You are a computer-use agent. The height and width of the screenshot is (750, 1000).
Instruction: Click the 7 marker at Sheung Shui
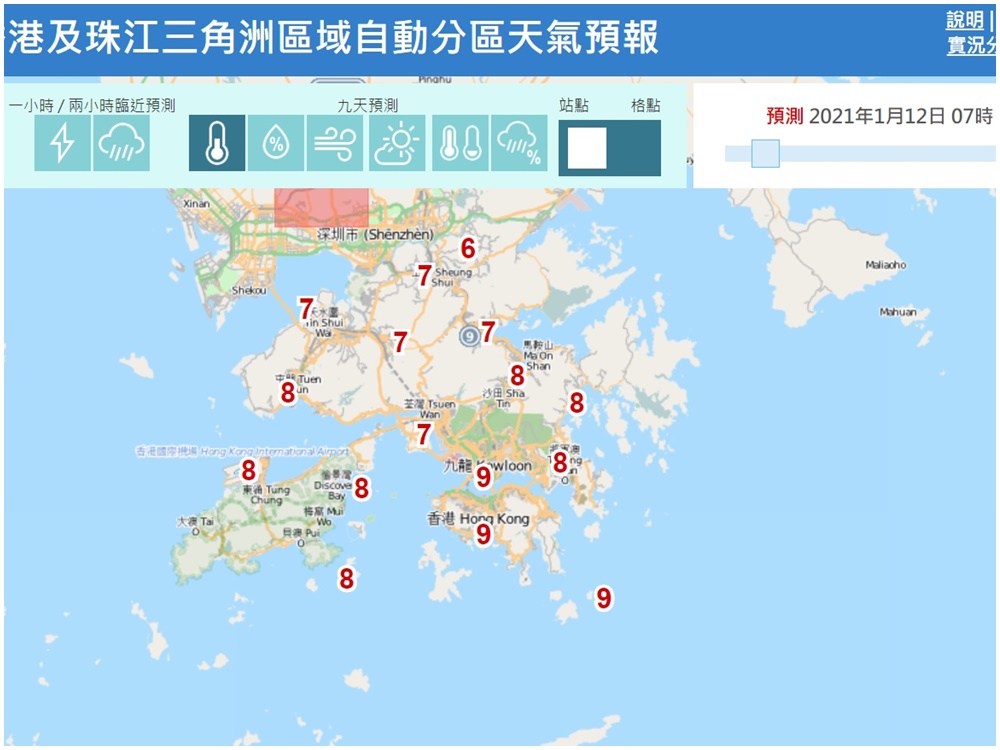(425, 276)
